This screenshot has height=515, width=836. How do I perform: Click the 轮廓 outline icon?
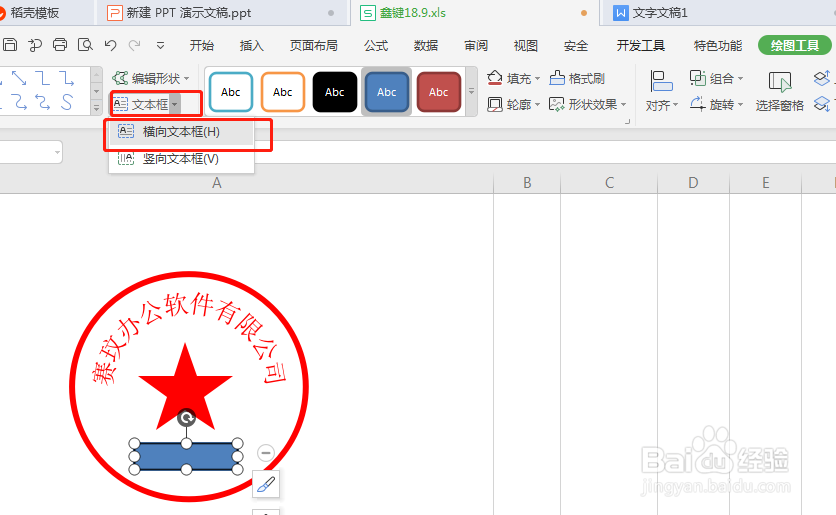point(495,104)
